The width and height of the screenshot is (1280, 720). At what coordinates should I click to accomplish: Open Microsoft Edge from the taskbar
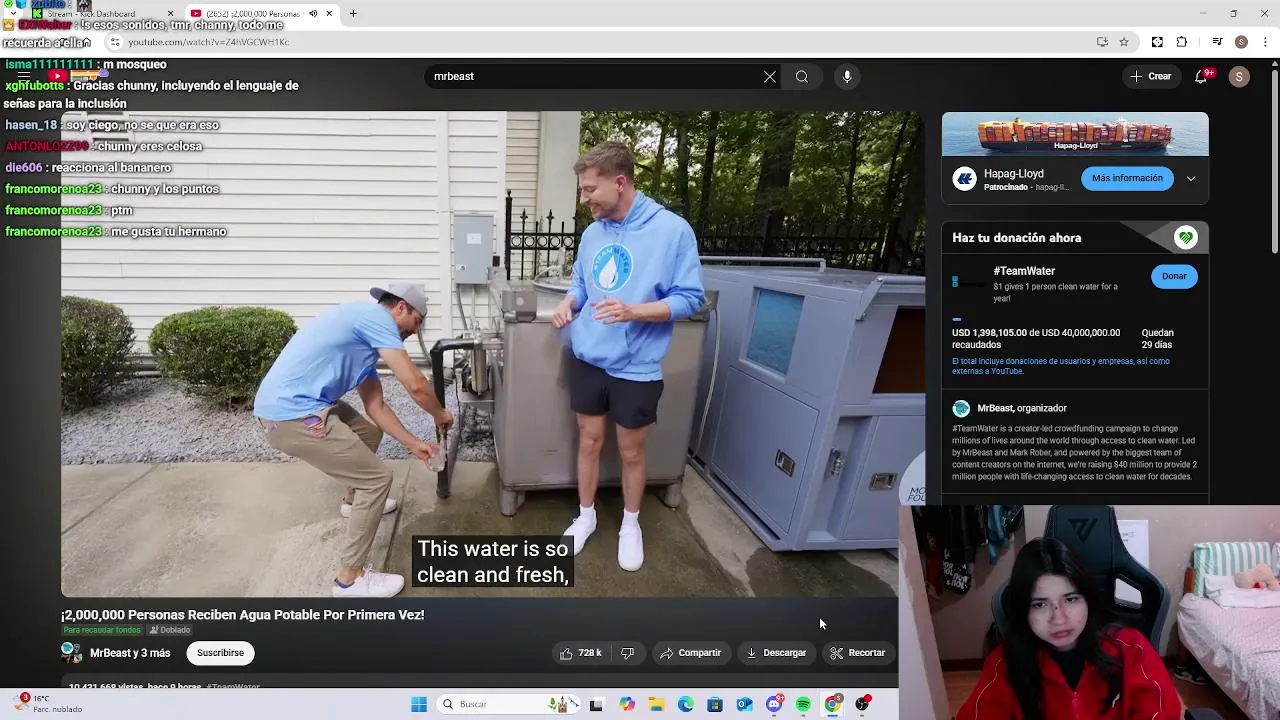click(x=686, y=704)
